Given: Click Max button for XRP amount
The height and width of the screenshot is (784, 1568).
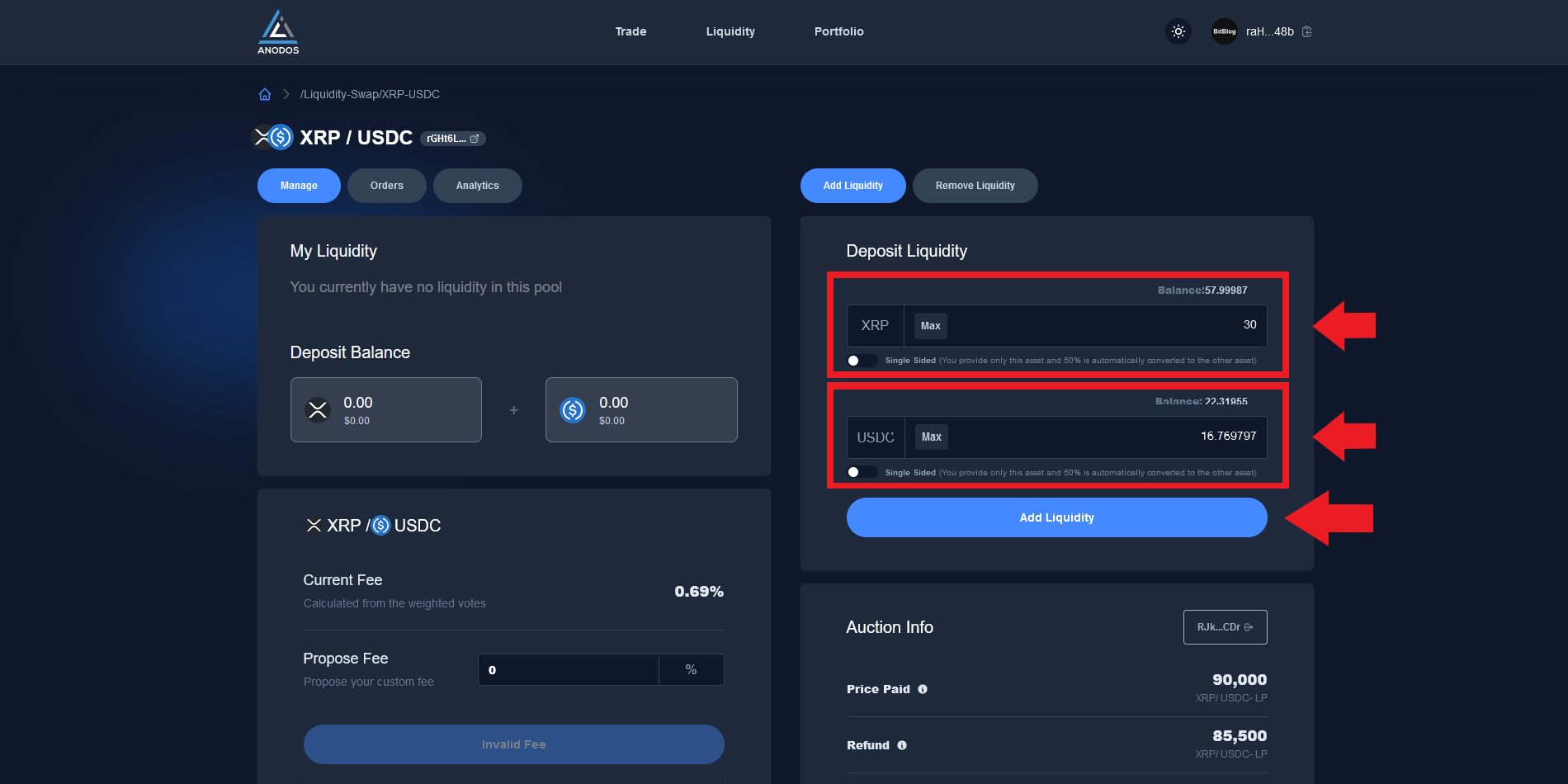Looking at the screenshot, I should pos(930,326).
